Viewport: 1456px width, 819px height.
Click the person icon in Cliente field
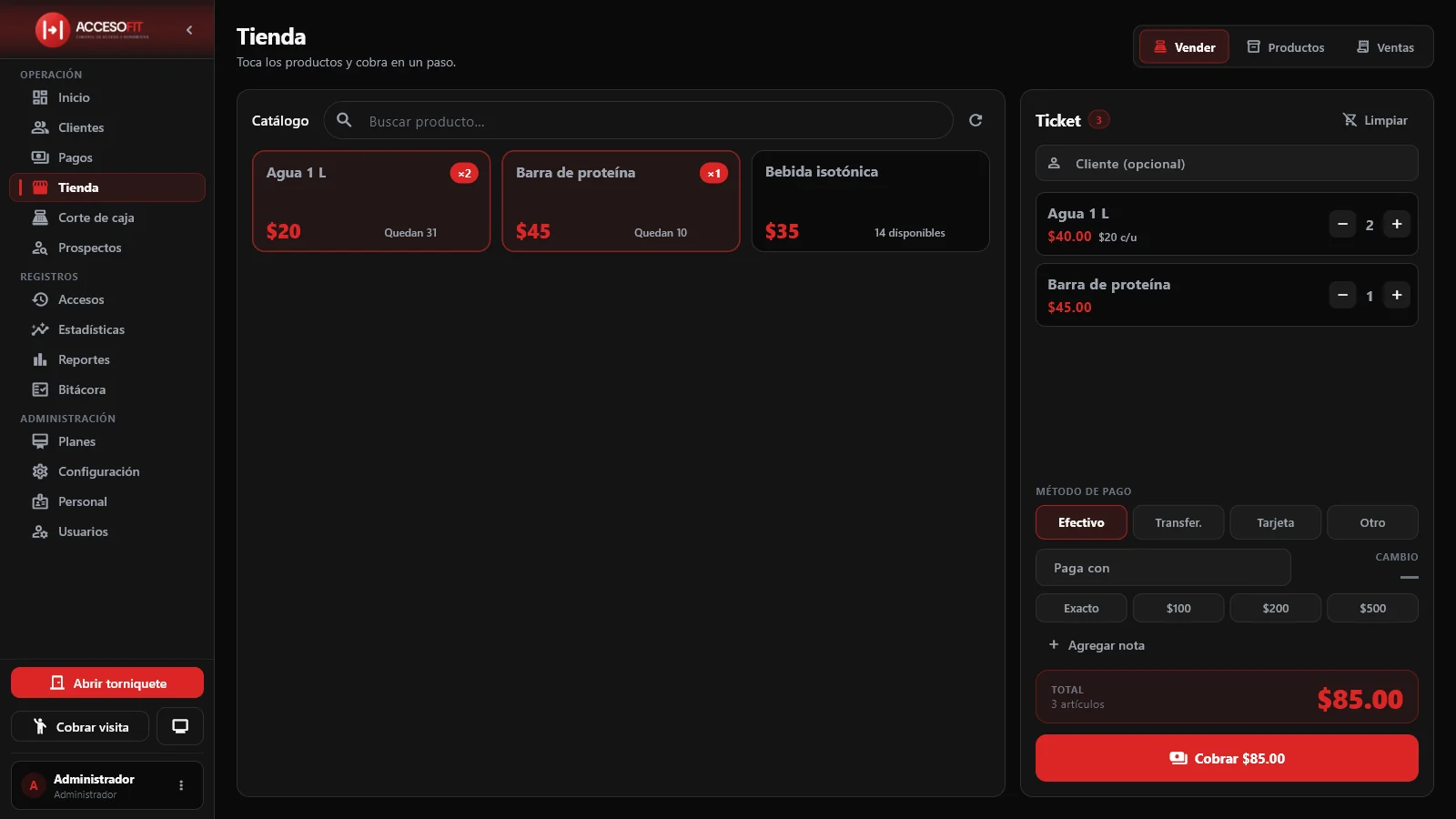point(1054,163)
